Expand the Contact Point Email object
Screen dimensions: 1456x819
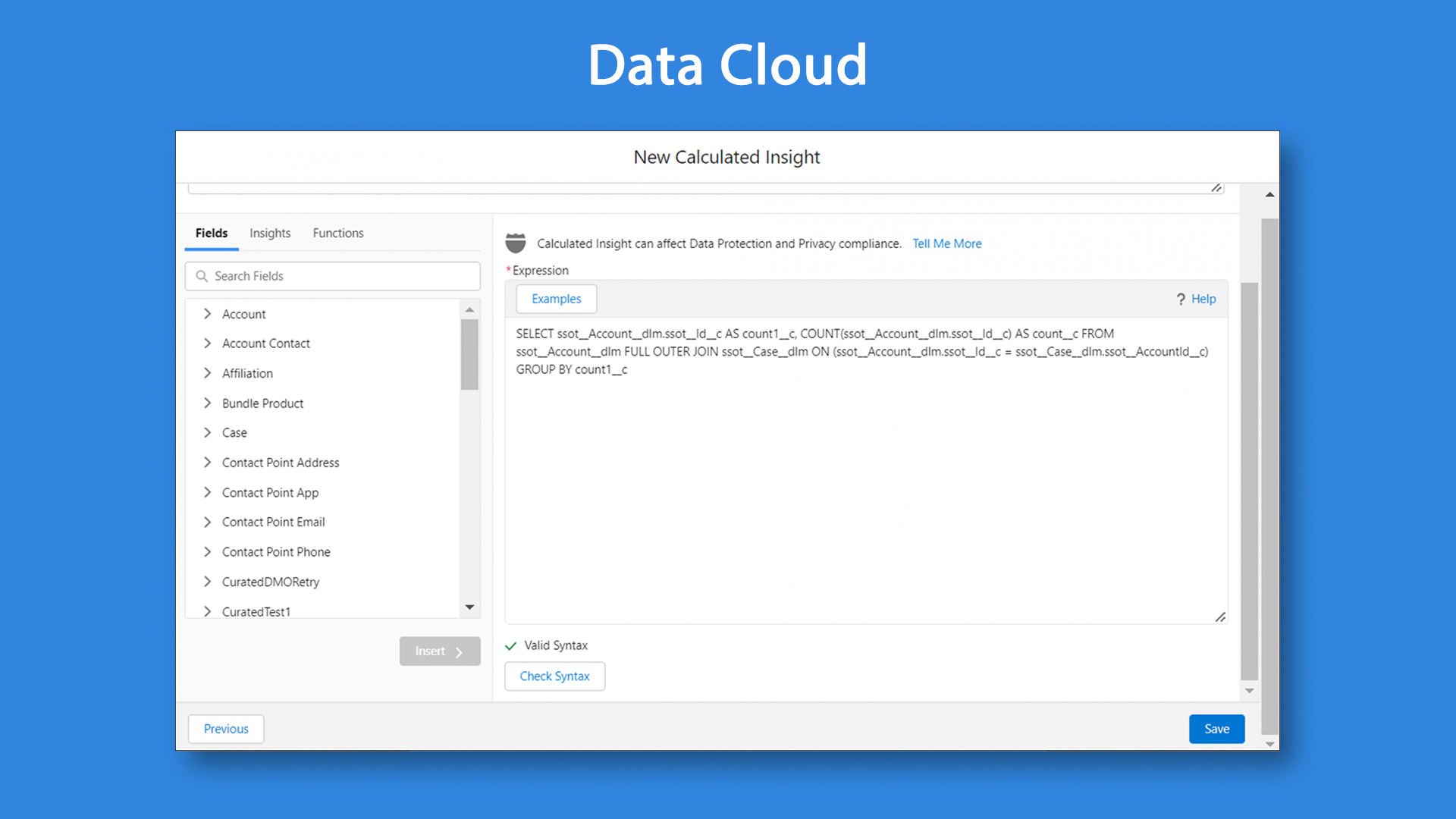207,522
